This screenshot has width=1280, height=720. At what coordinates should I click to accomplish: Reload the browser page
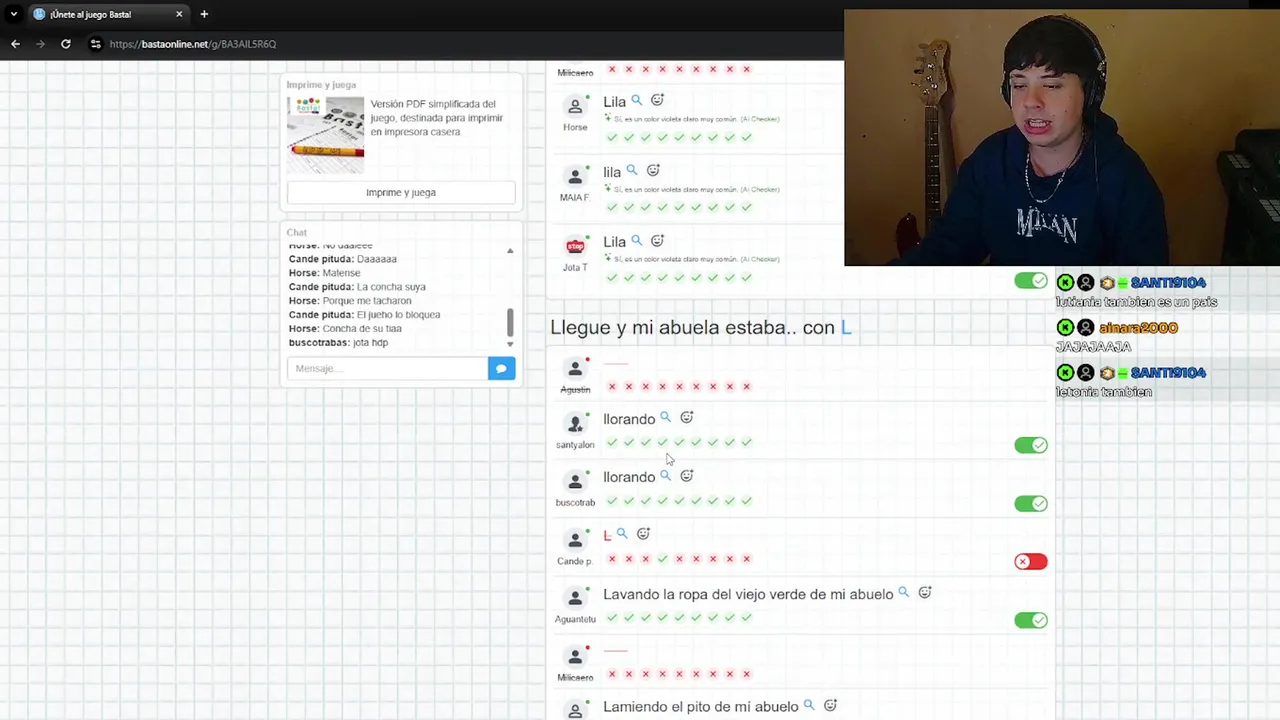66,44
